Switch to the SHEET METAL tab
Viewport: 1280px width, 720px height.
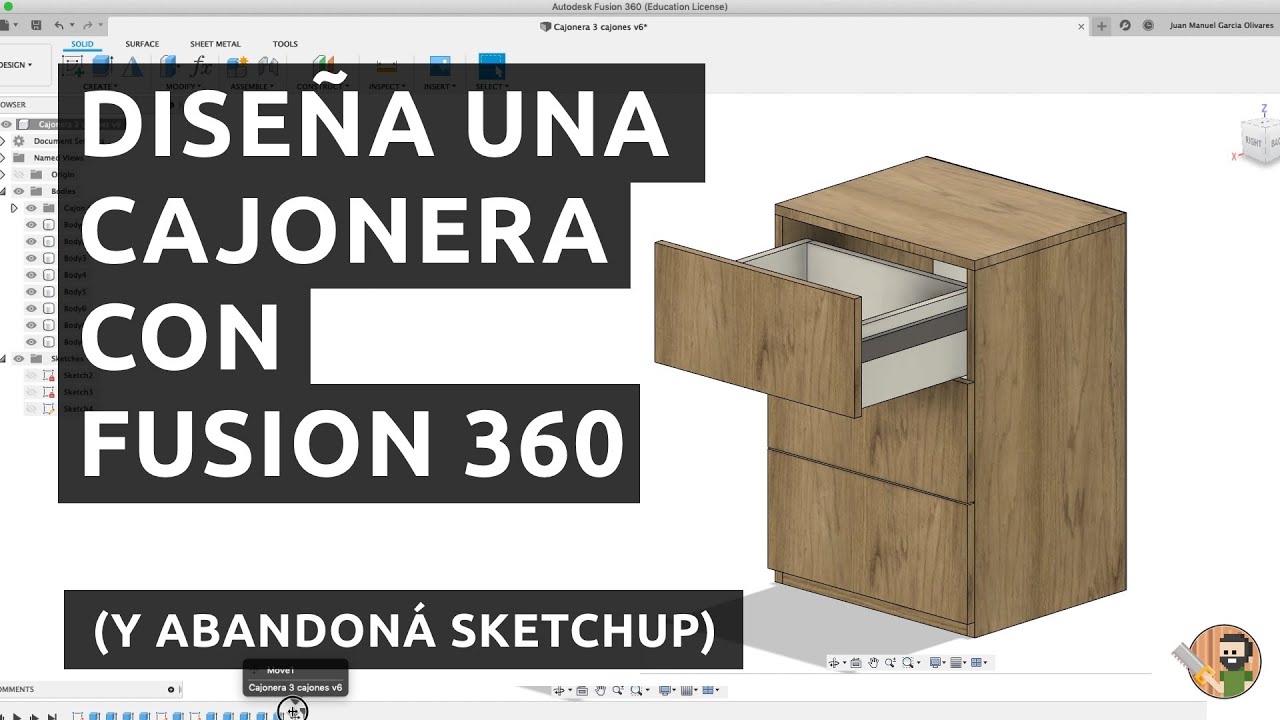215,44
